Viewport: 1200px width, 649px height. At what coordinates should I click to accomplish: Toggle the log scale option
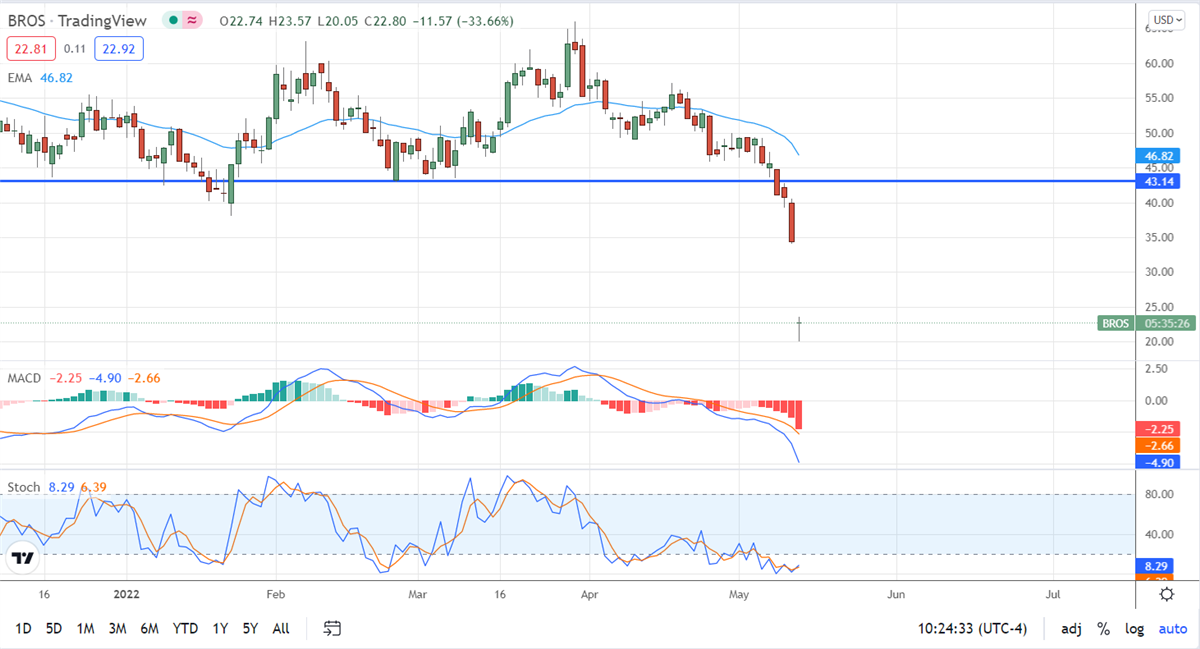1134,629
